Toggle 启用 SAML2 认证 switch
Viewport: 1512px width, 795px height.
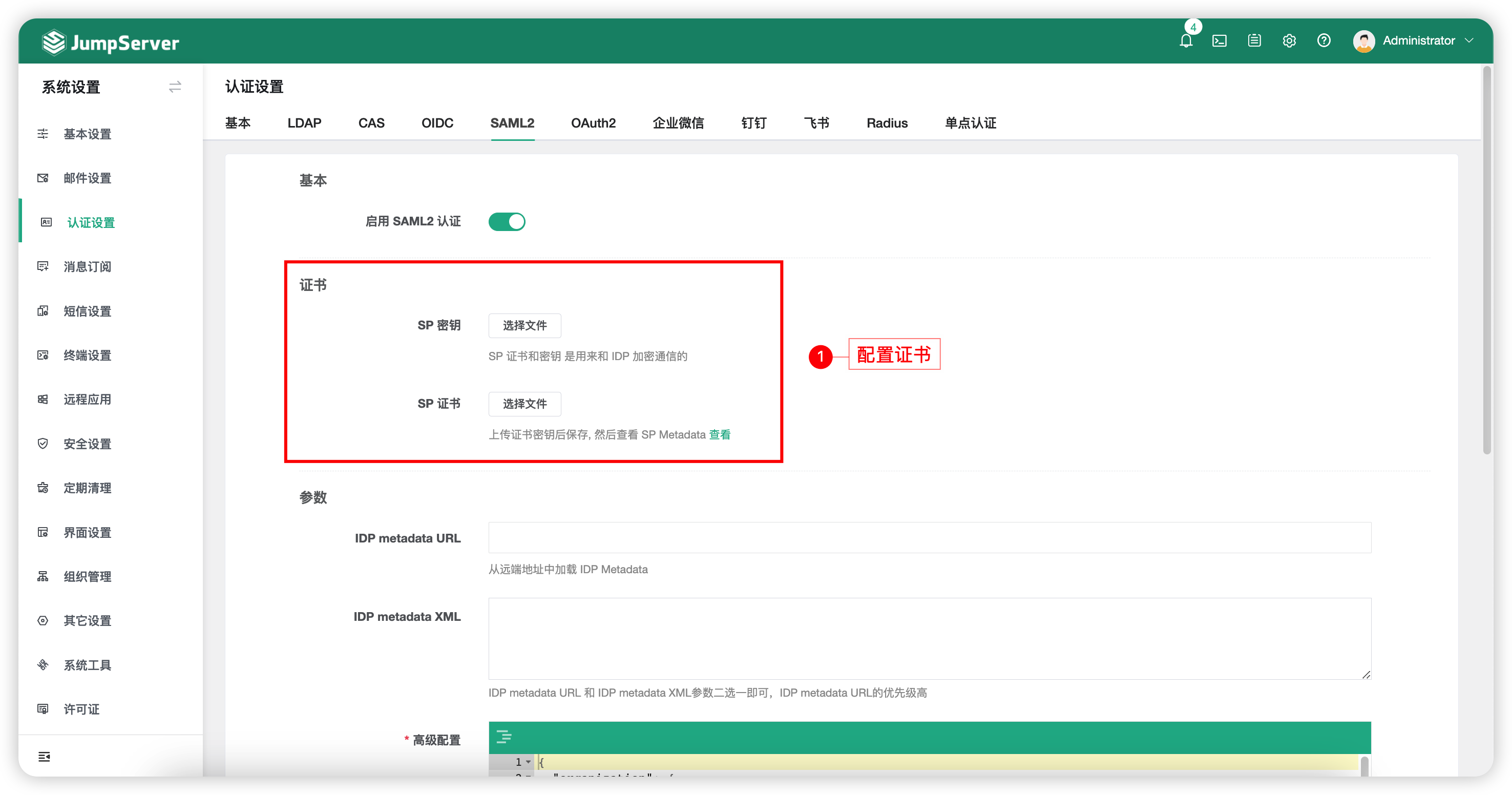click(x=507, y=221)
